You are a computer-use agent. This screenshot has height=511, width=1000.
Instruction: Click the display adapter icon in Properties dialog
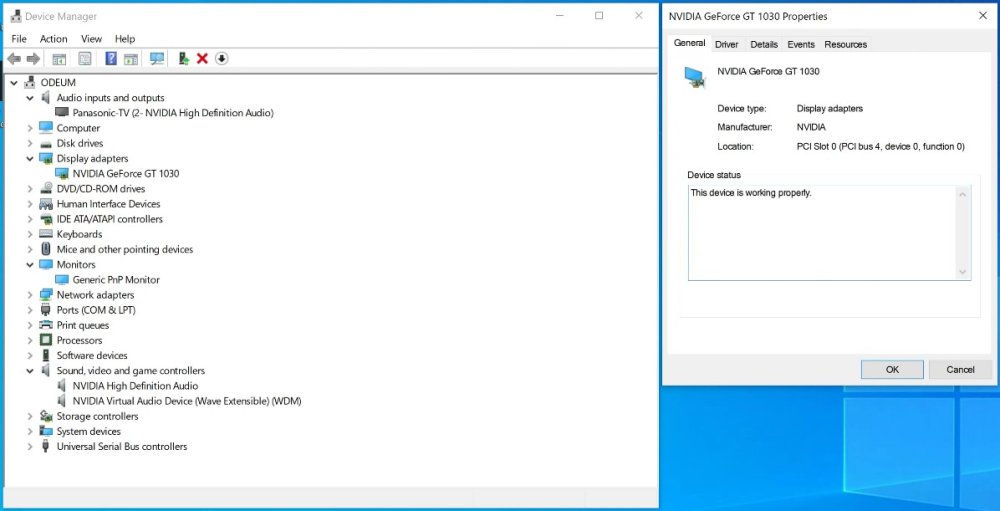pyautogui.click(x=695, y=77)
